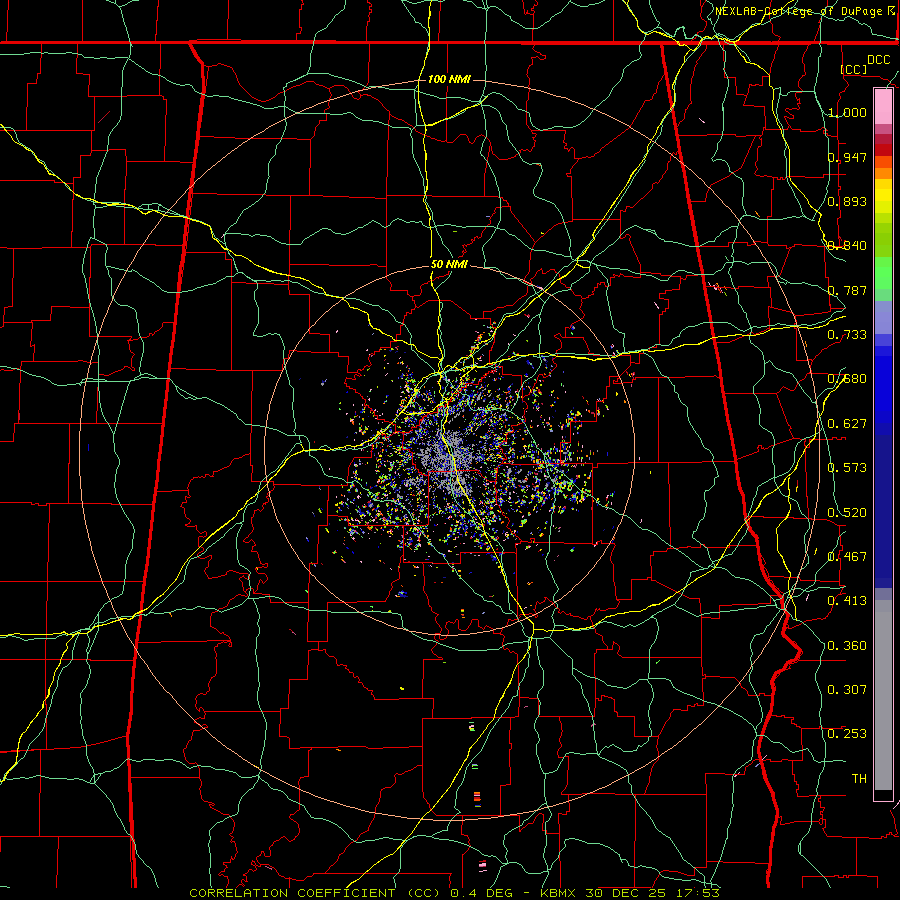Click the 100 NMI range ring label
This screenshot has width=900, height=900.
pos(449,79)
